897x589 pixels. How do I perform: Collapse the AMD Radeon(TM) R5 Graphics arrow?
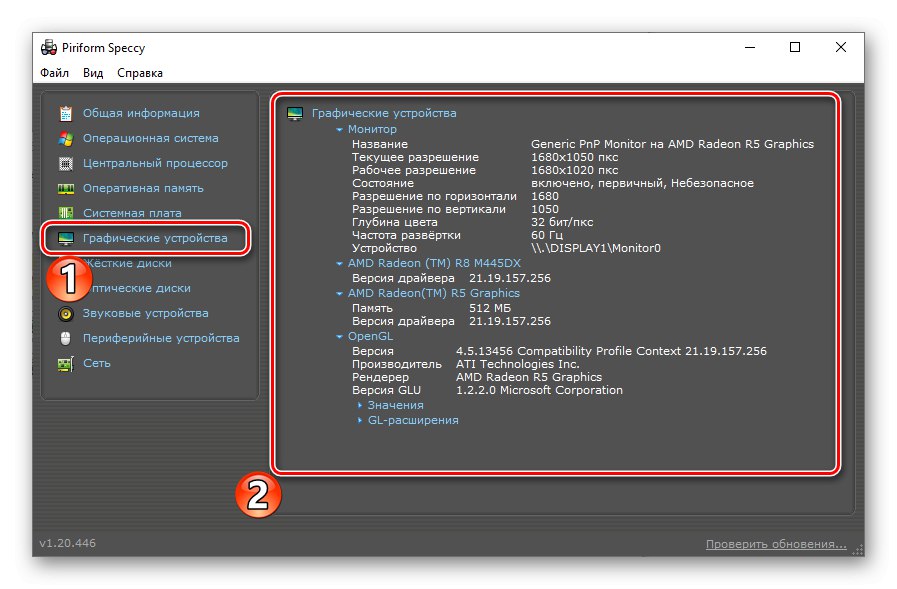coord(339,293)
